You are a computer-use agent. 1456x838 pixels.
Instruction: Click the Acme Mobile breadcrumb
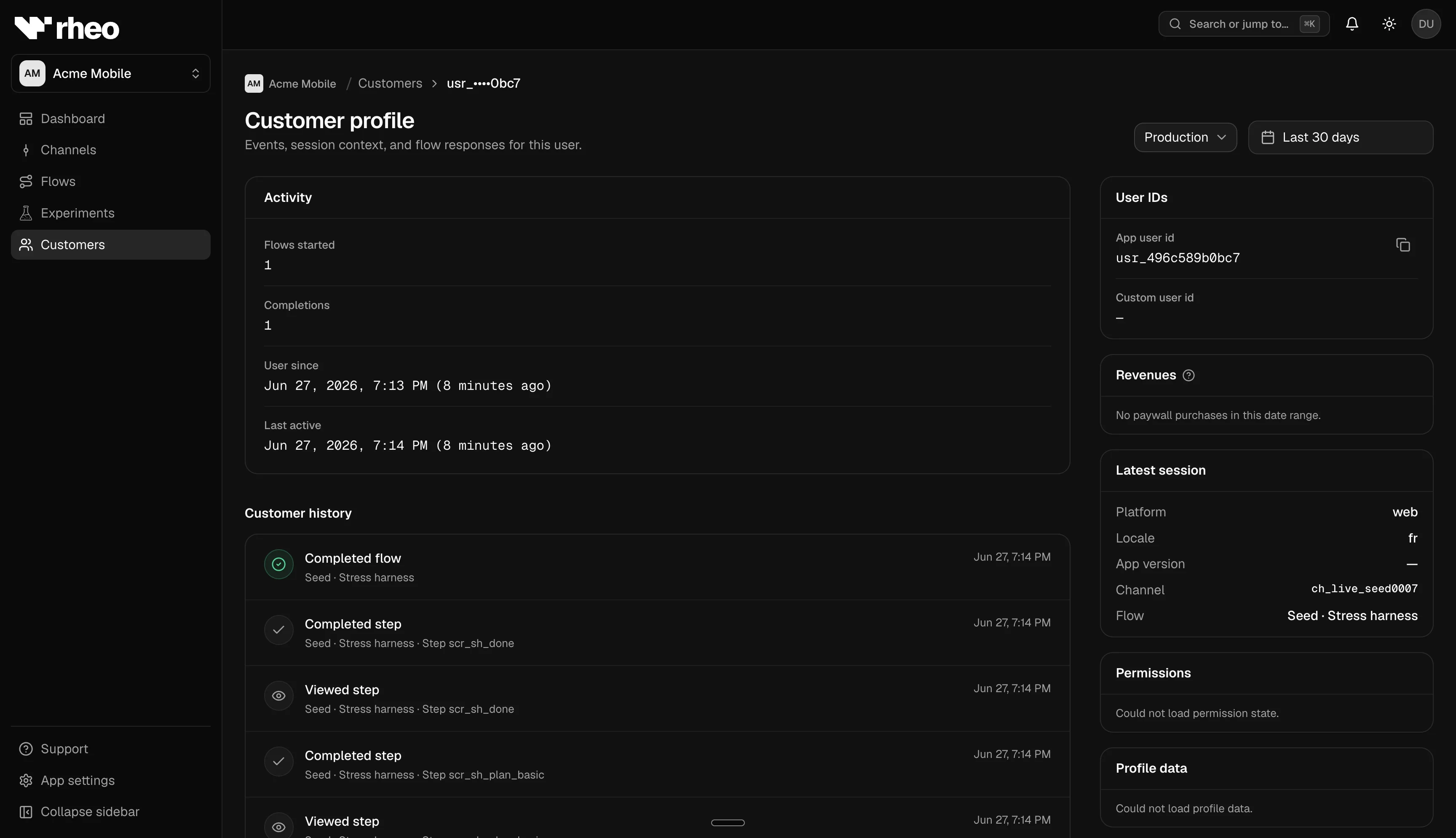(290, 83)
